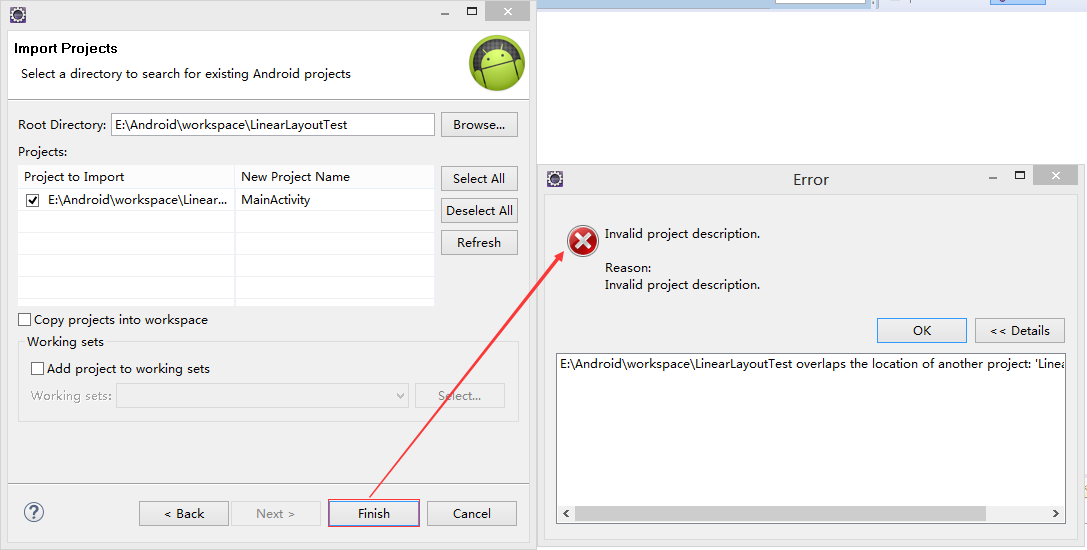Open the Working sets combo box

[x=262, y=396]
